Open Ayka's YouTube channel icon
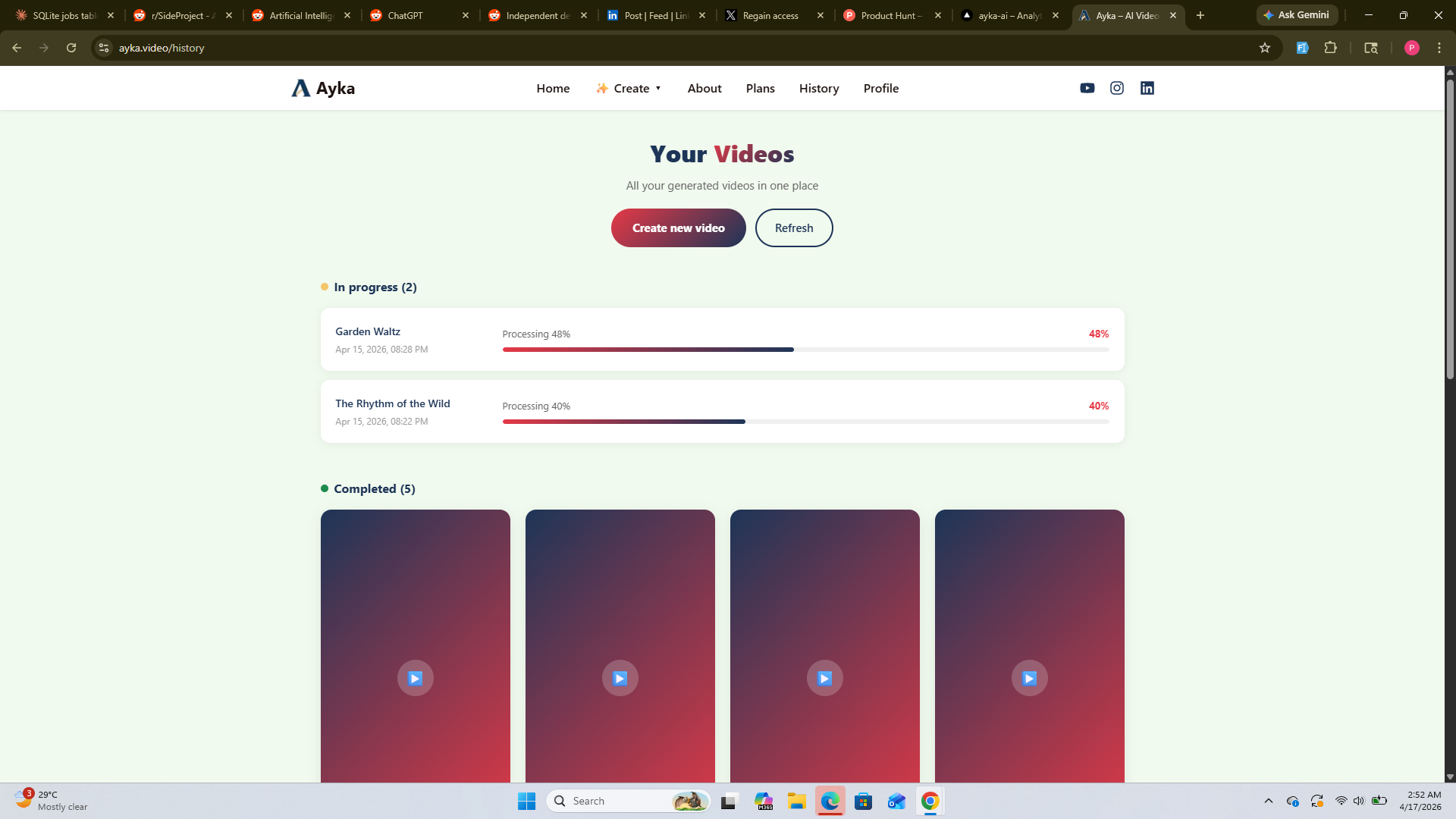 coord(1087,88)
